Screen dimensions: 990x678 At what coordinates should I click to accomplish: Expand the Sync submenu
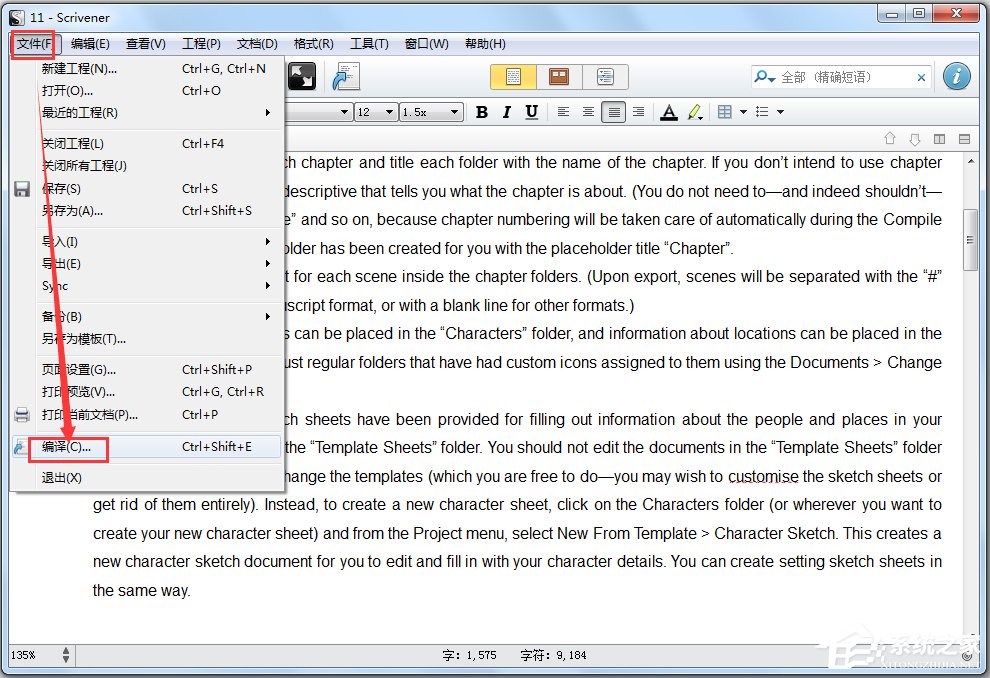click(x=146, y=285)
